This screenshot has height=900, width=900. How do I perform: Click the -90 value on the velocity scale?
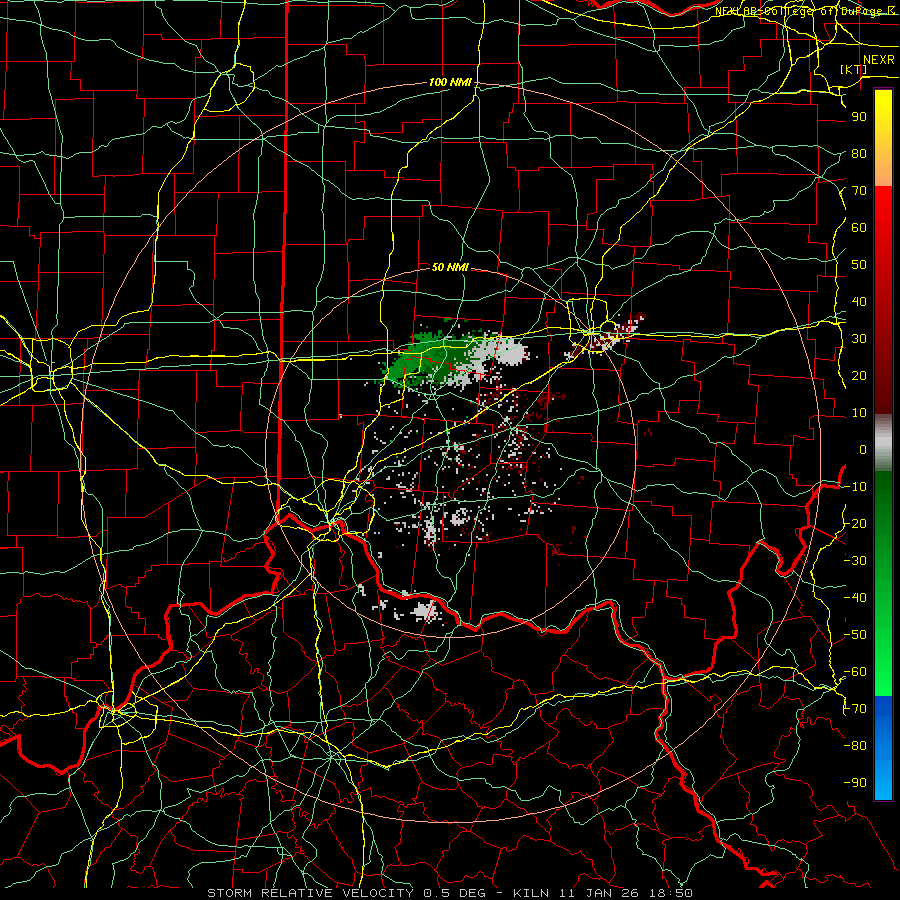[855, 783]
